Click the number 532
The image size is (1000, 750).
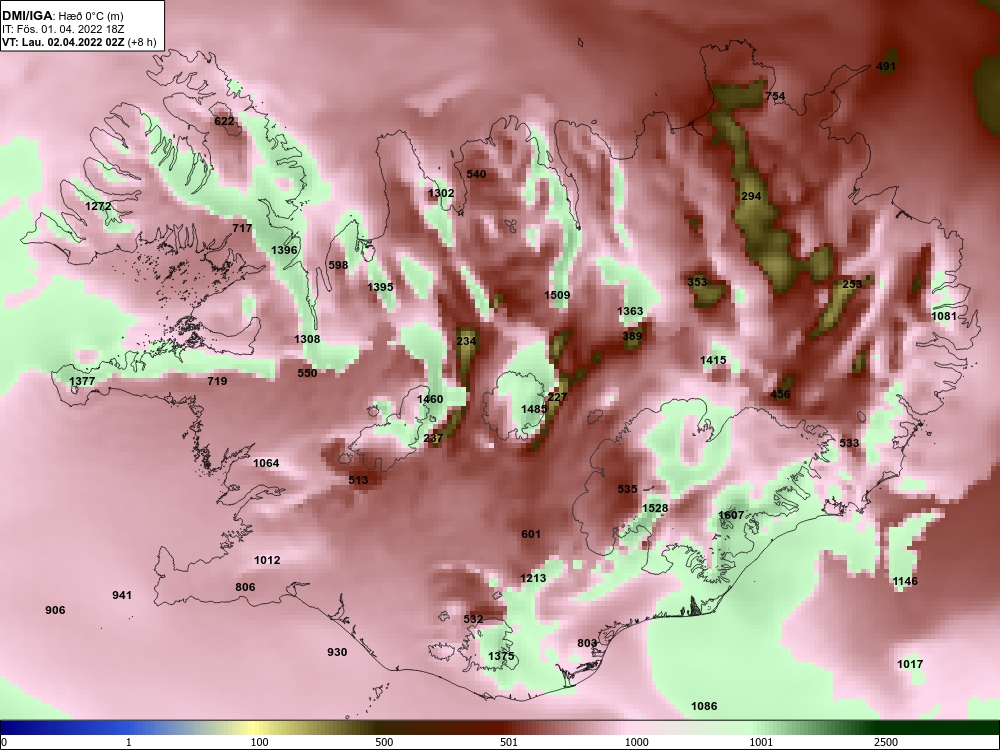pos(473,619)
